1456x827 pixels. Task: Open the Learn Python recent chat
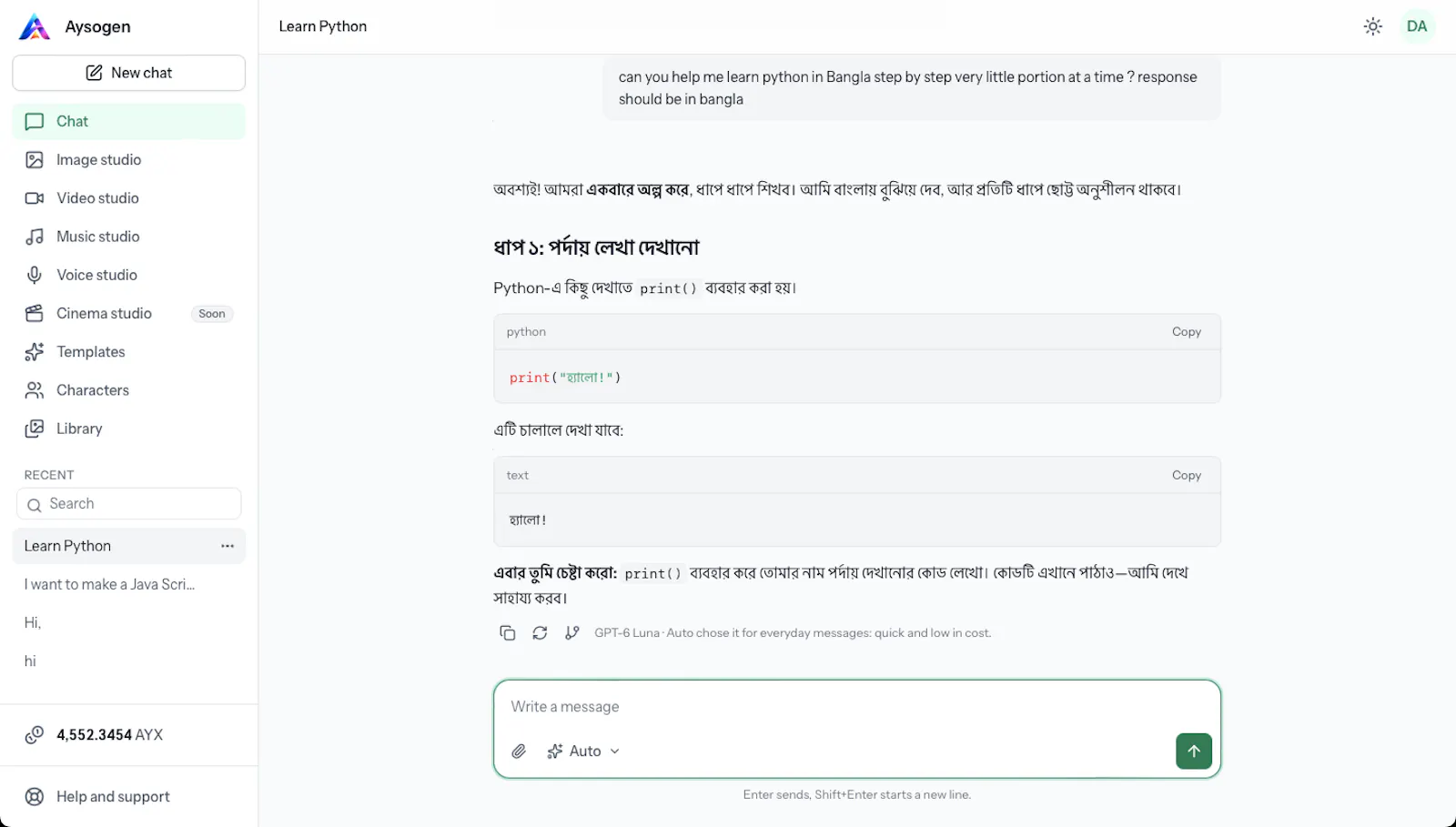click(128, 546)
